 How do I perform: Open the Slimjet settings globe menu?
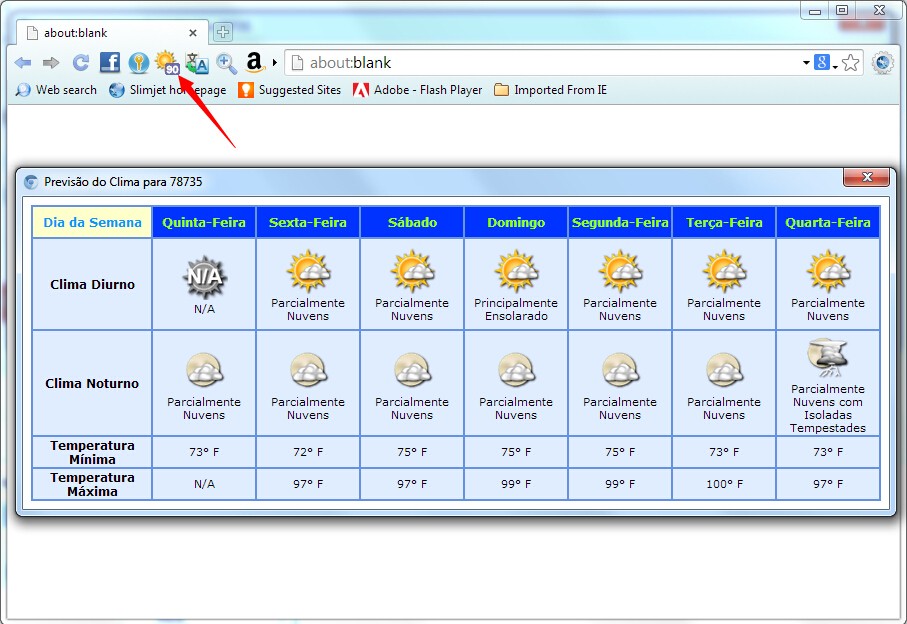click(x=883, y=62)
